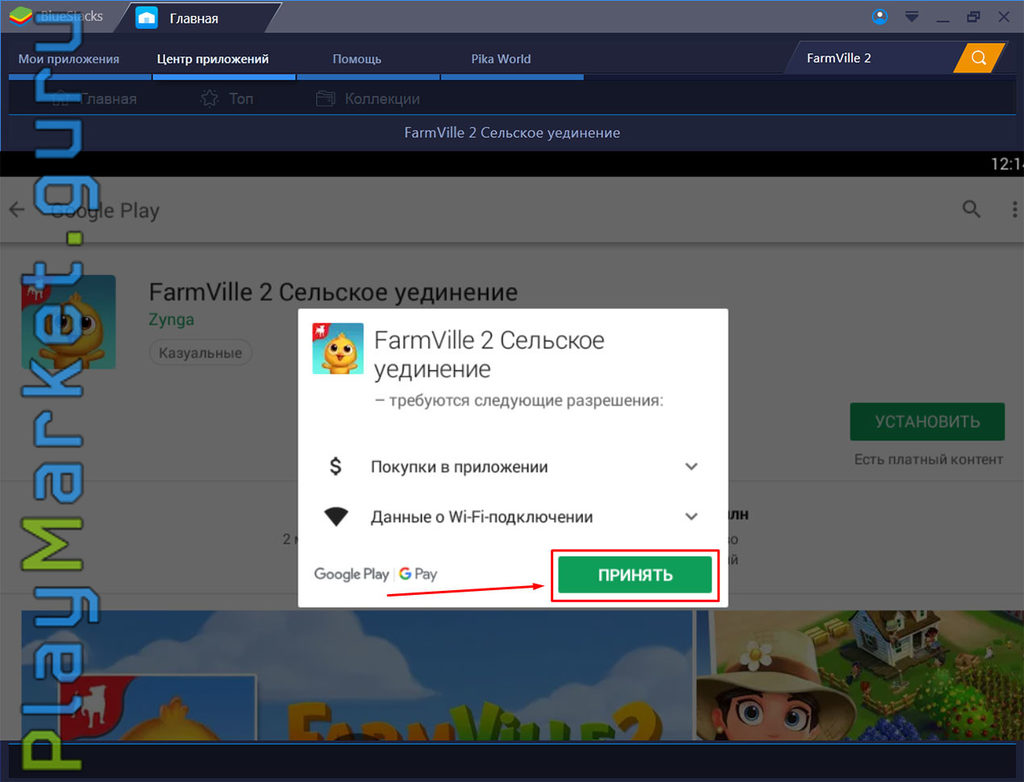The image size is (1024, 782).
Task: Open the BlueStacks account profile icon
Action: [880, 16]
